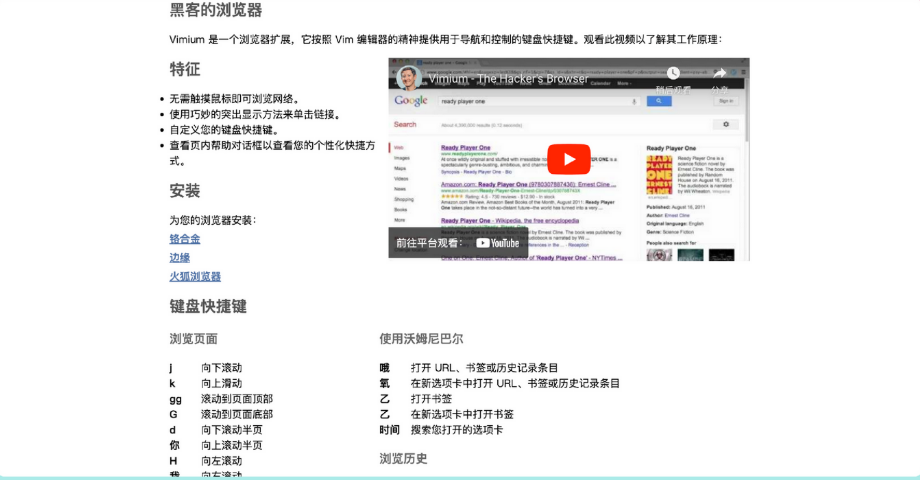Screen dimensions: 920x480
Task: Click the "浏览历史" subheading
Action: (404, 459)
